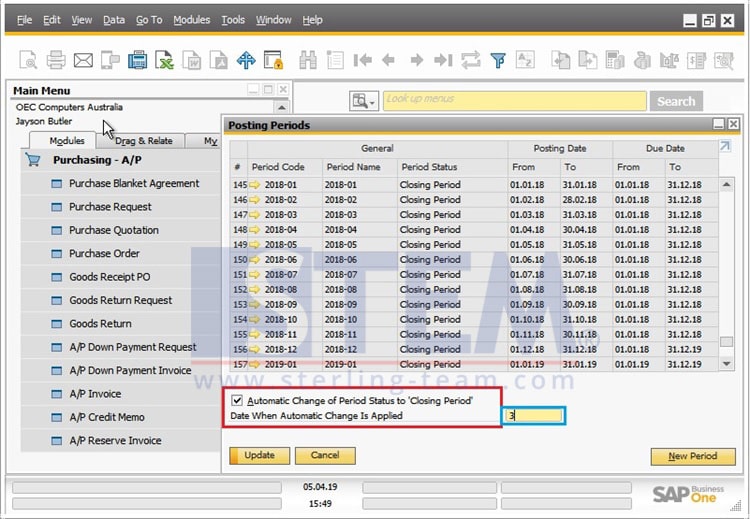Open the yellow link arrow for period 2019-01

(254, 364)
